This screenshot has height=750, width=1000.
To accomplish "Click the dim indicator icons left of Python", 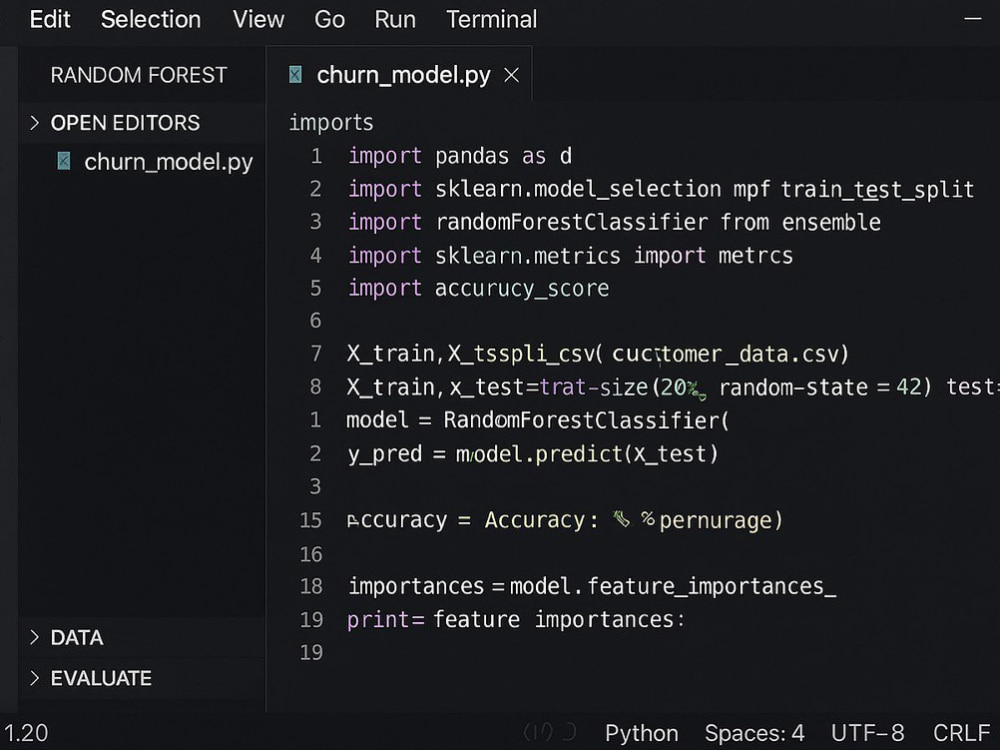I will point(550,732).
